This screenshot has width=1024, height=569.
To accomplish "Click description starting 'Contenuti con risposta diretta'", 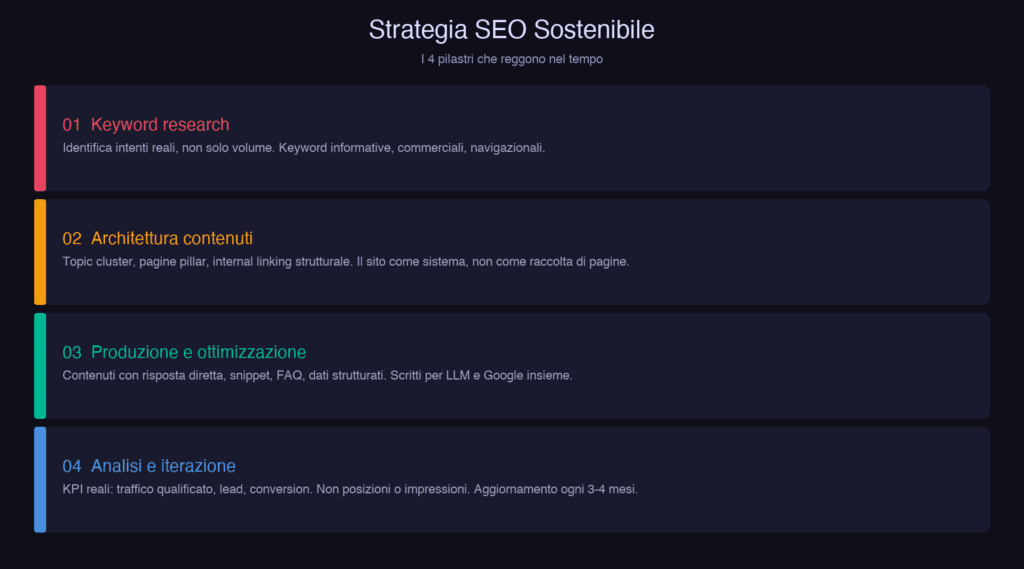I will pyautogui.click(x=317, y=376).
